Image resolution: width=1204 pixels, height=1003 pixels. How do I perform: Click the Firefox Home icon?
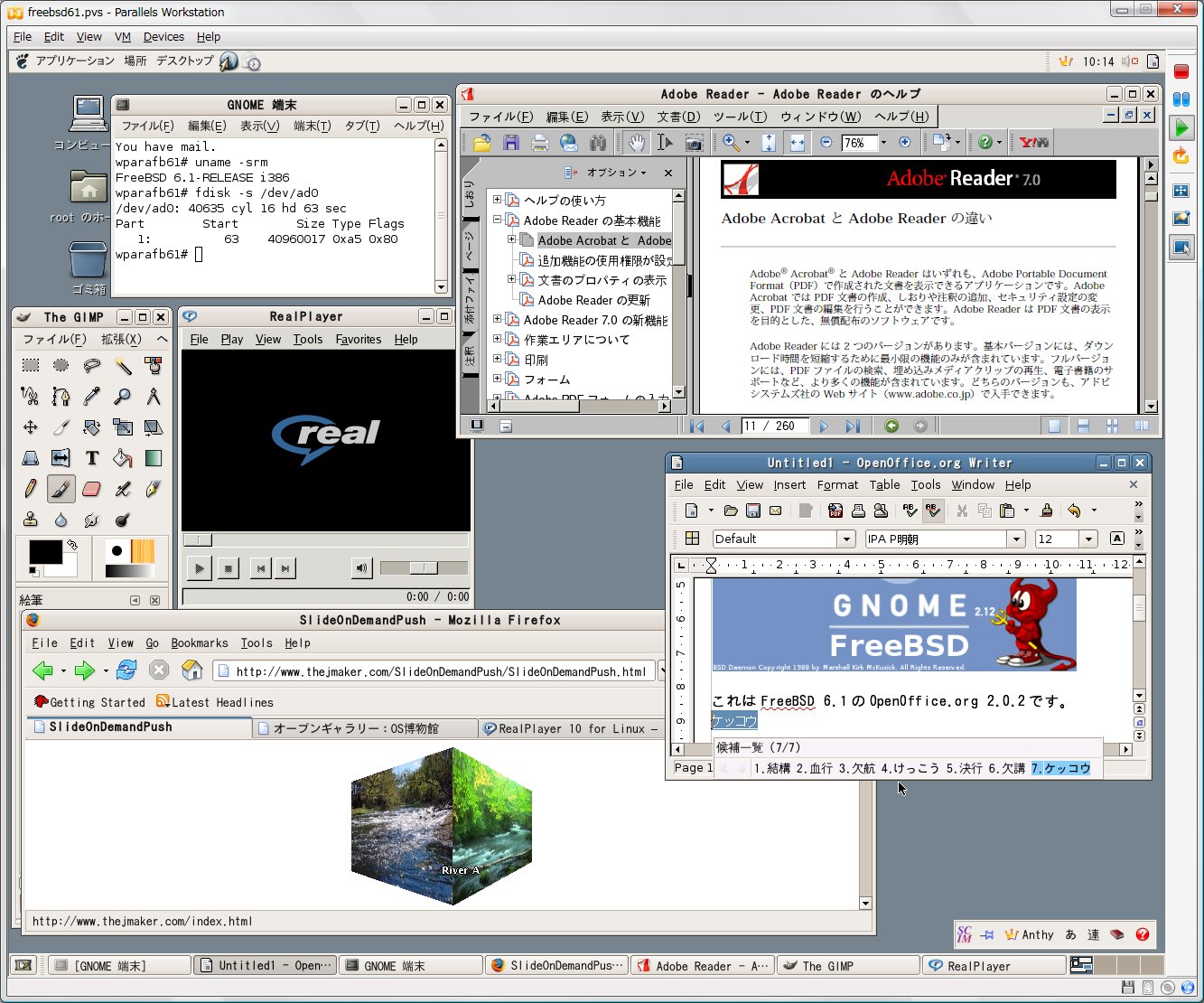pyautogui.click(x=191, y=670)
